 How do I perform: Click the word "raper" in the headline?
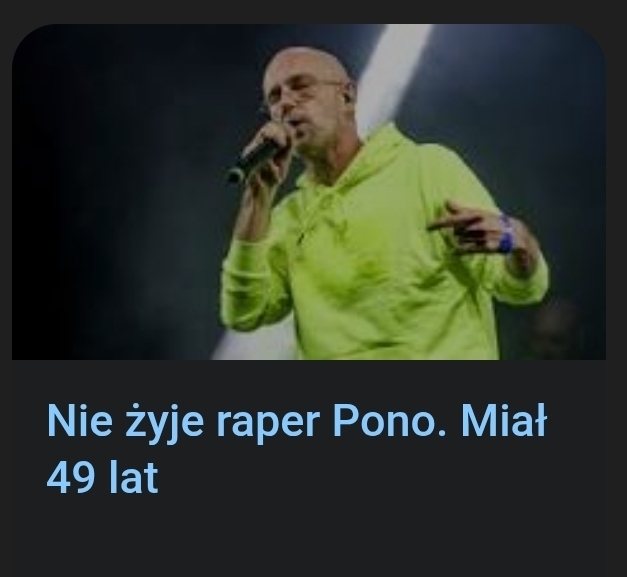click(268, 425)
